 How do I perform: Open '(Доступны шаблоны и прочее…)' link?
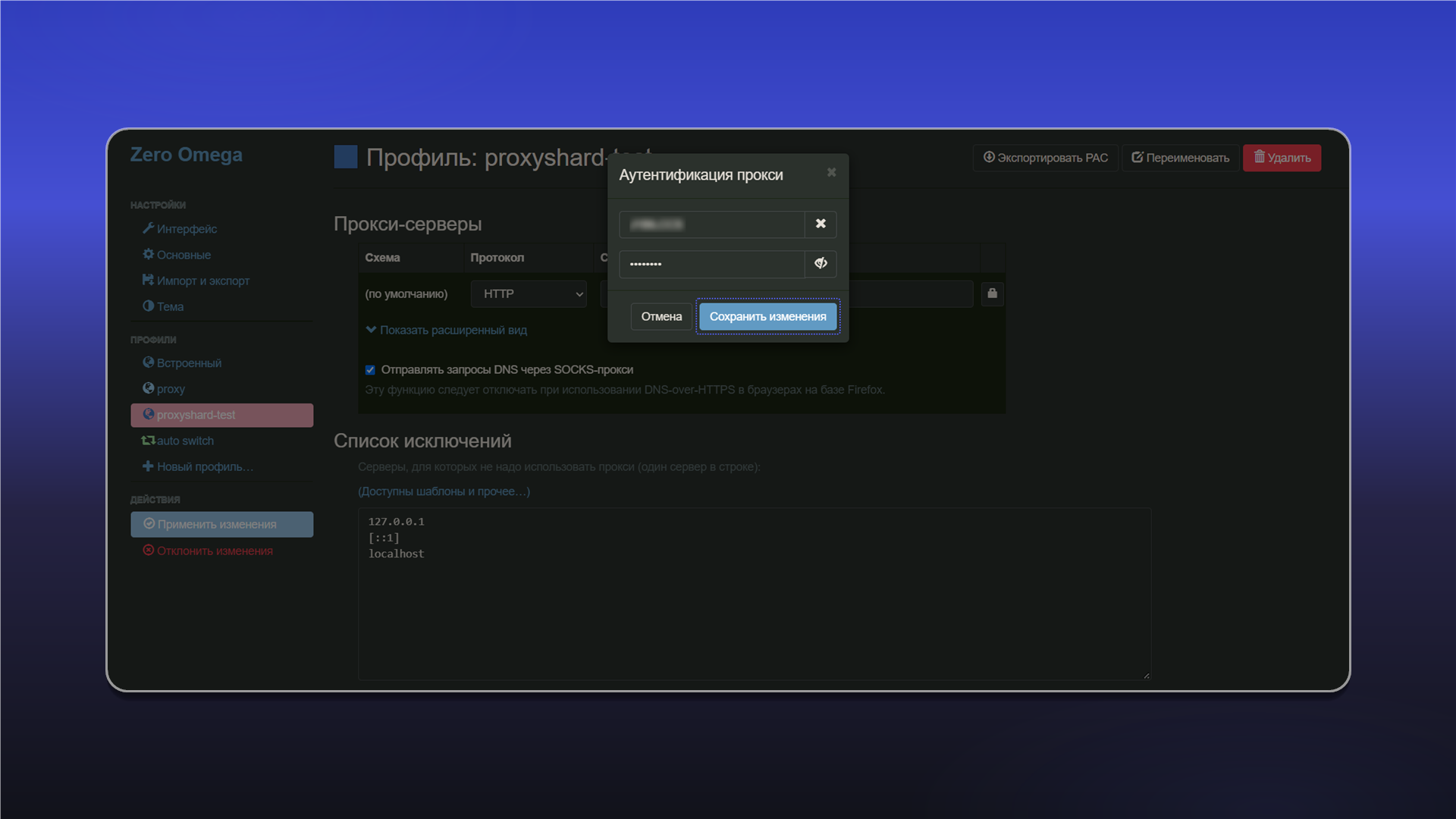(444, 491)
